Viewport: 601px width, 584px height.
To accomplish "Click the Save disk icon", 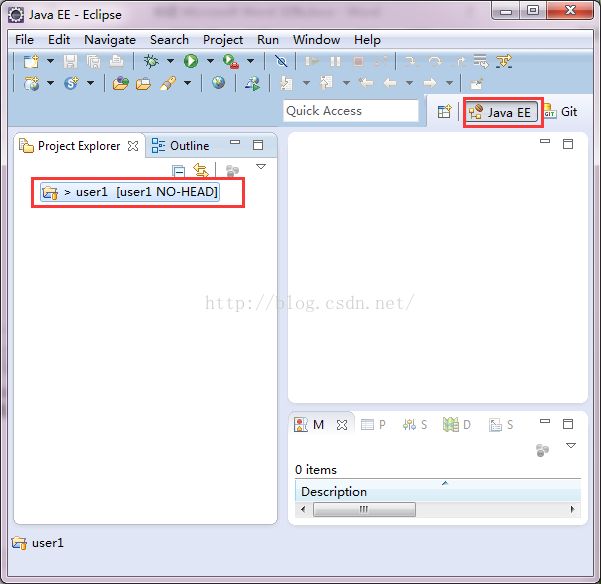I will pyautogui.click(x=71, y=61).
